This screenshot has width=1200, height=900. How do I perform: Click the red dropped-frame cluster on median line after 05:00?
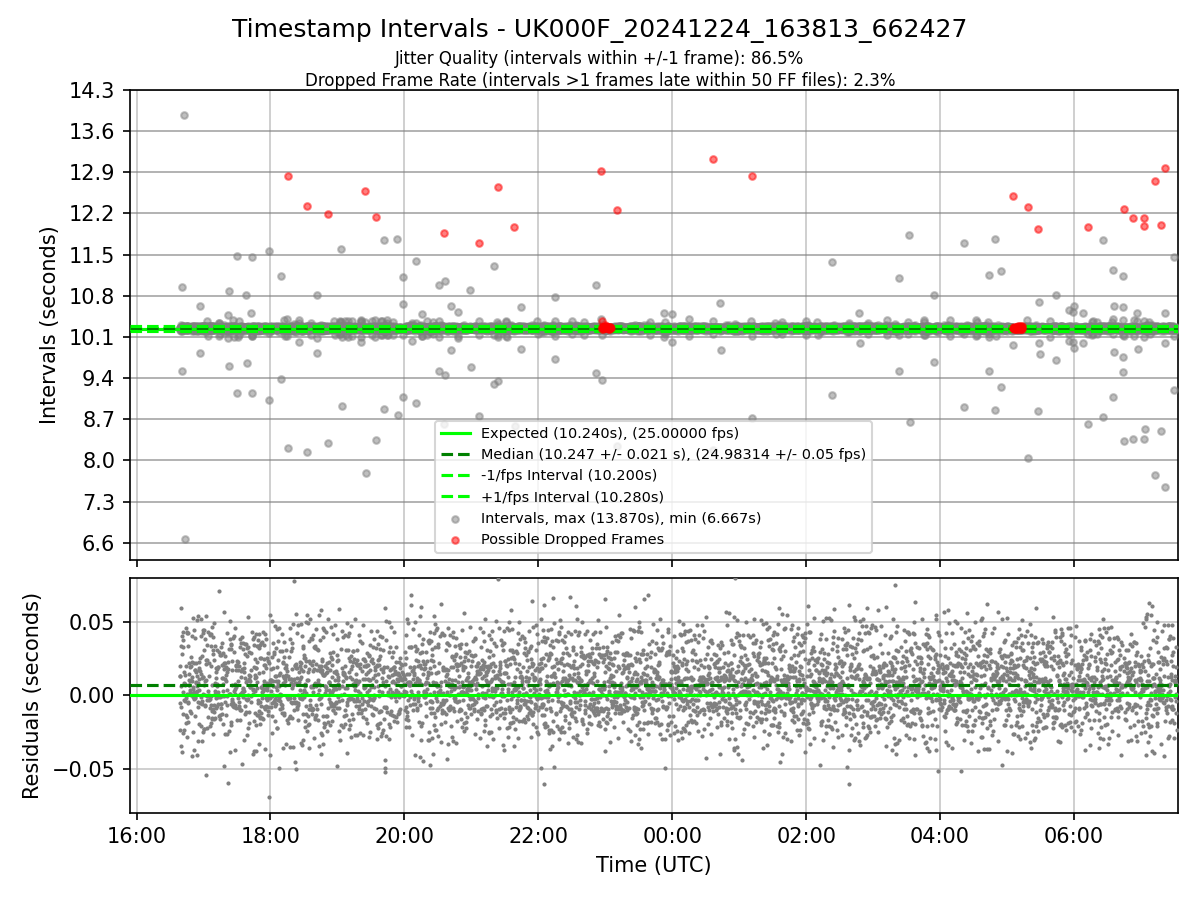(x=1018, y=328)
